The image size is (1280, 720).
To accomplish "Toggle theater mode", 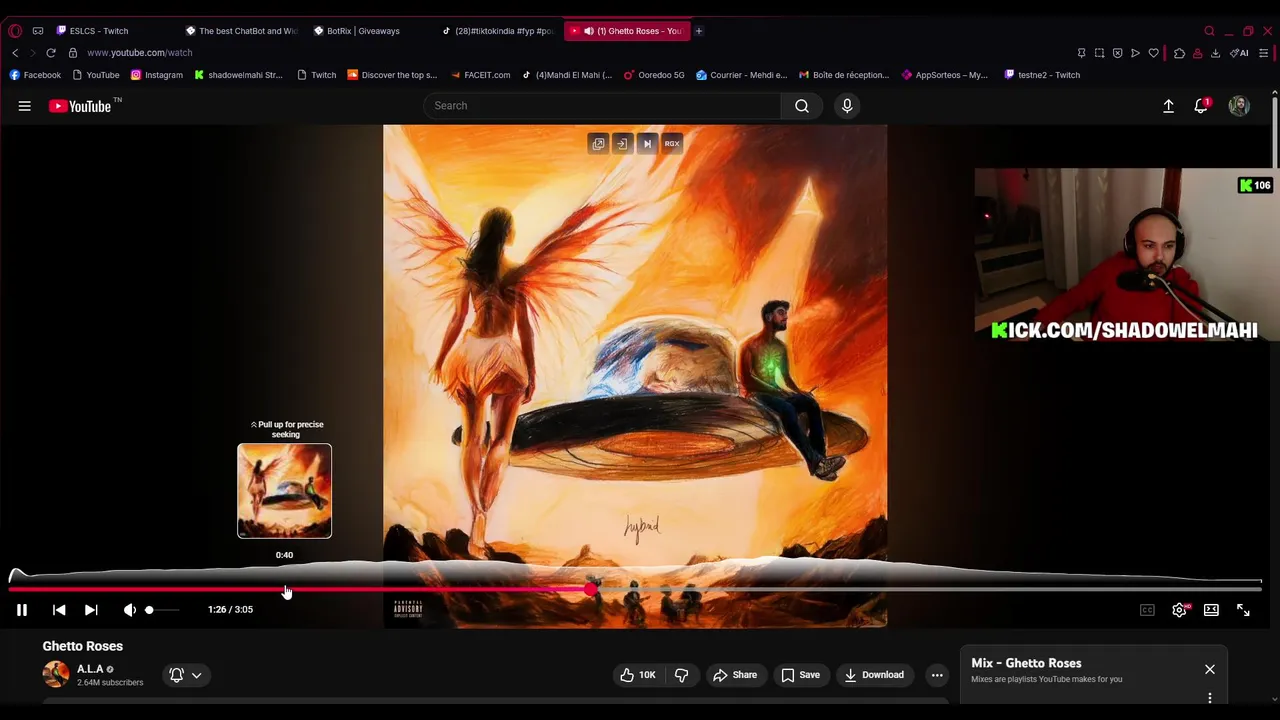I will point(1211,610).
